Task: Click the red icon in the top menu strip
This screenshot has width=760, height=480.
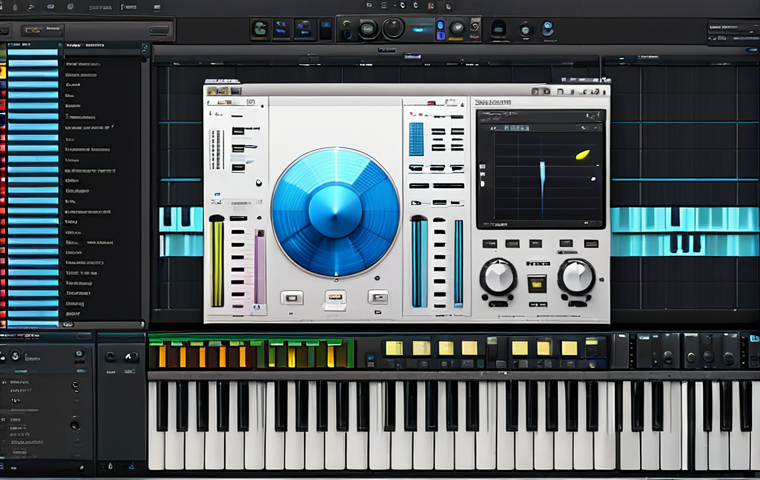Action: [x=430, y=6]
